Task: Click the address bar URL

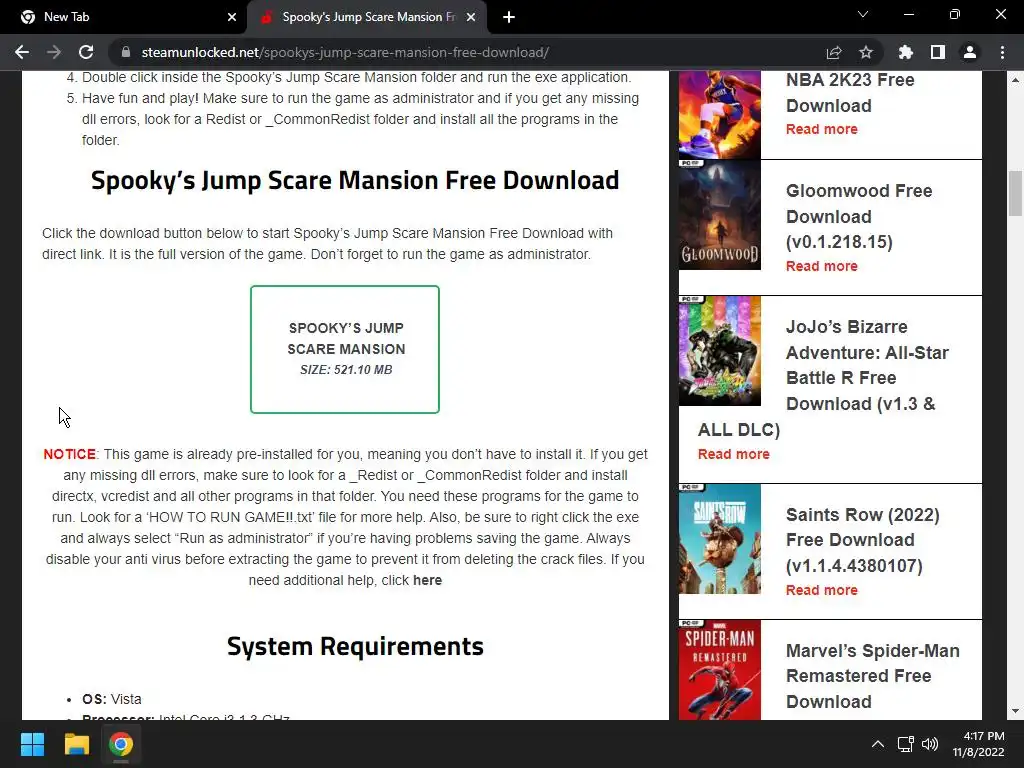Action: [345, 52]
